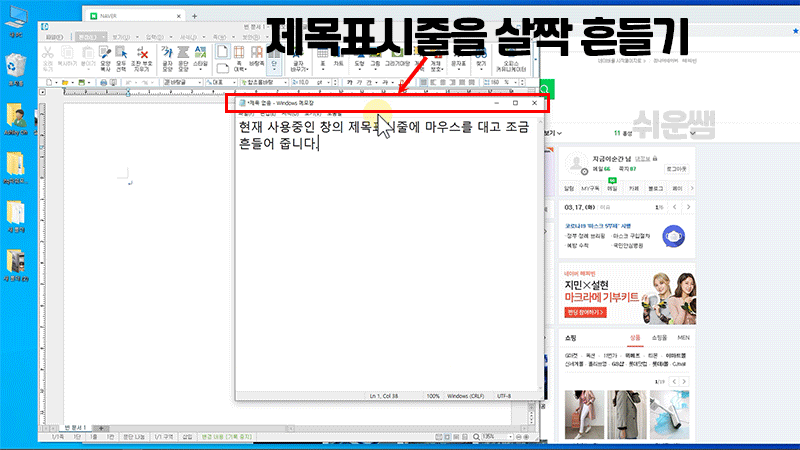Image resolution: width=800 pixels, height=450 pixels.
Task: Click the zoom-out minus button in status bar
Action: pos(518,437)
